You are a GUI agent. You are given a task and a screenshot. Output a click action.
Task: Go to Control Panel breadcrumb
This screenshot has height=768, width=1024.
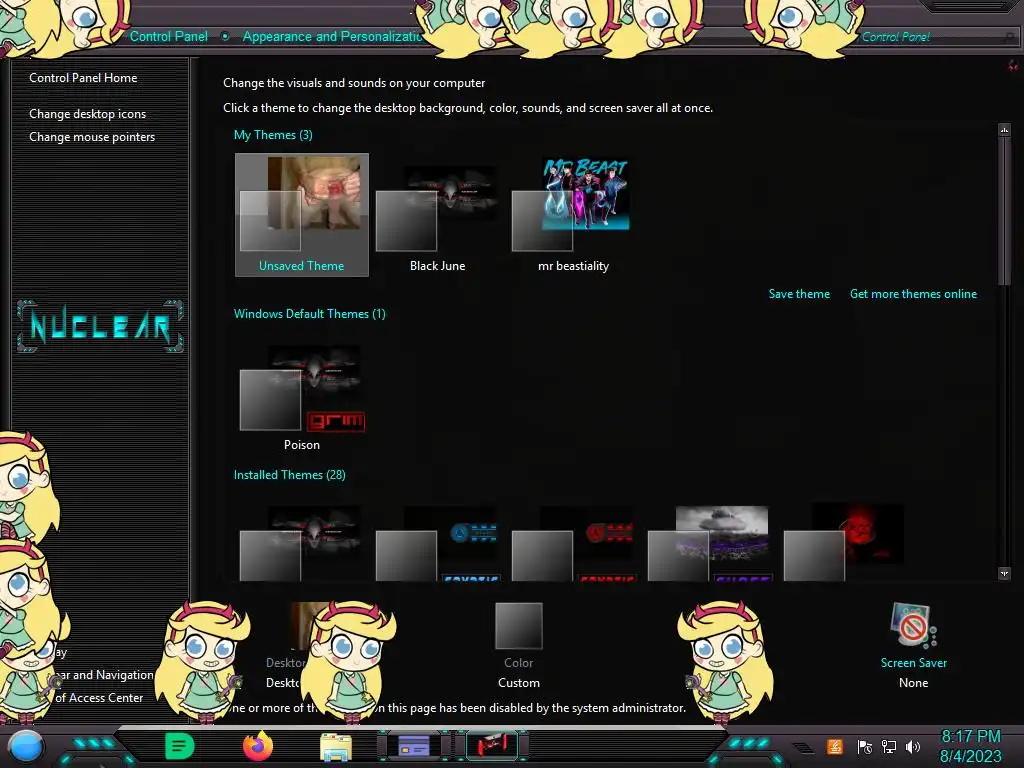tap(168, 37)
